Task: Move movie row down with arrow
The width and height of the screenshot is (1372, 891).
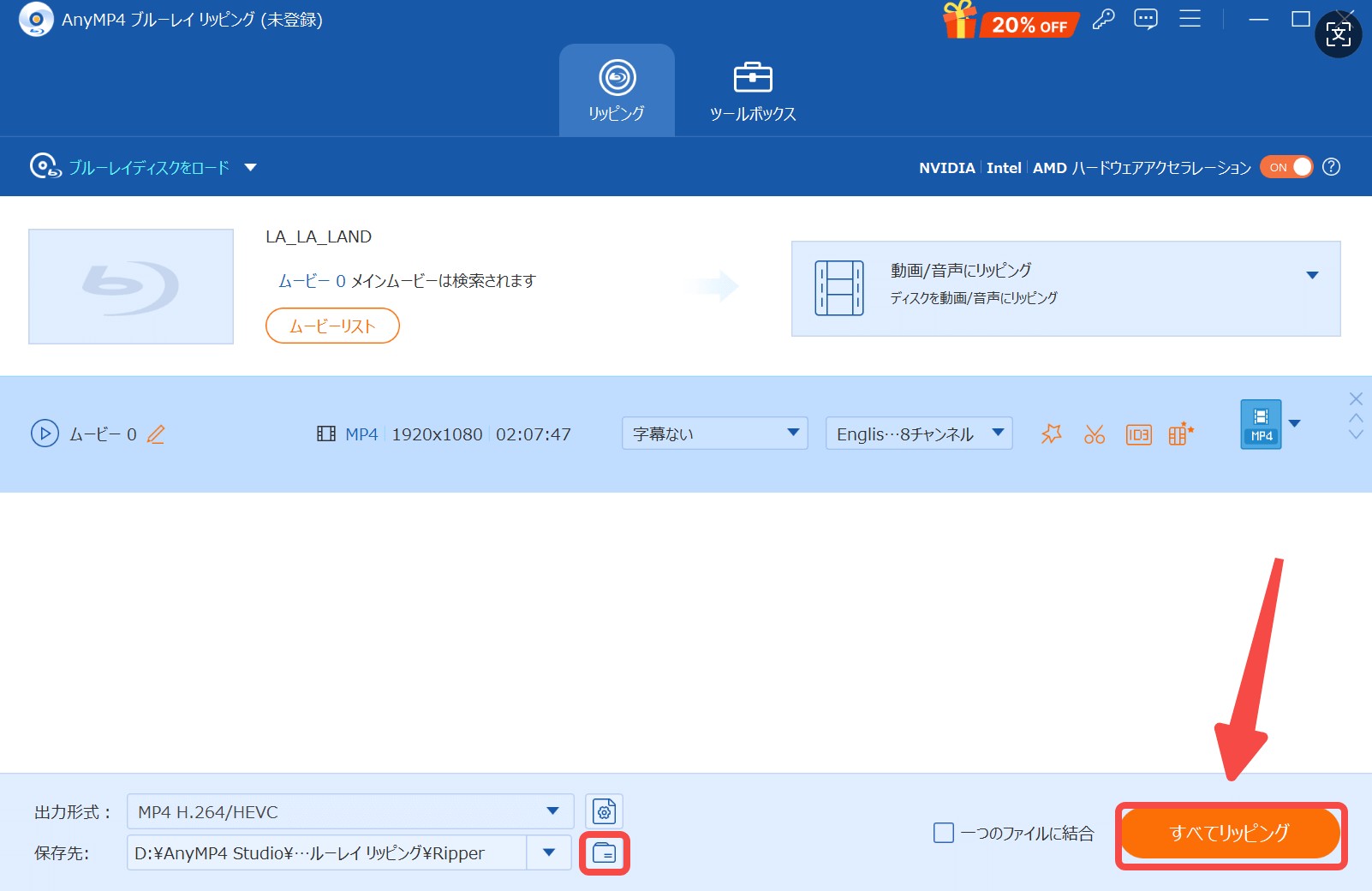Action: tap(1356, 434)
